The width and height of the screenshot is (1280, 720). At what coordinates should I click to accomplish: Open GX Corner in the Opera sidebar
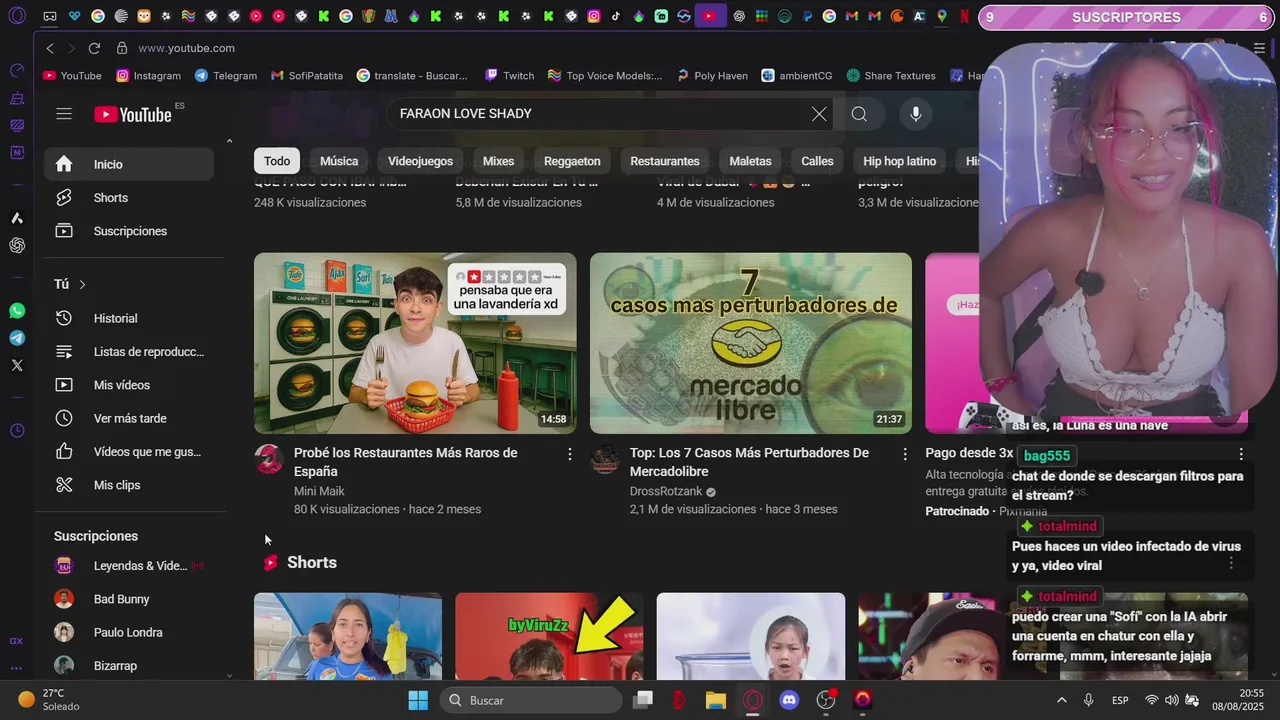coord(17,641)
